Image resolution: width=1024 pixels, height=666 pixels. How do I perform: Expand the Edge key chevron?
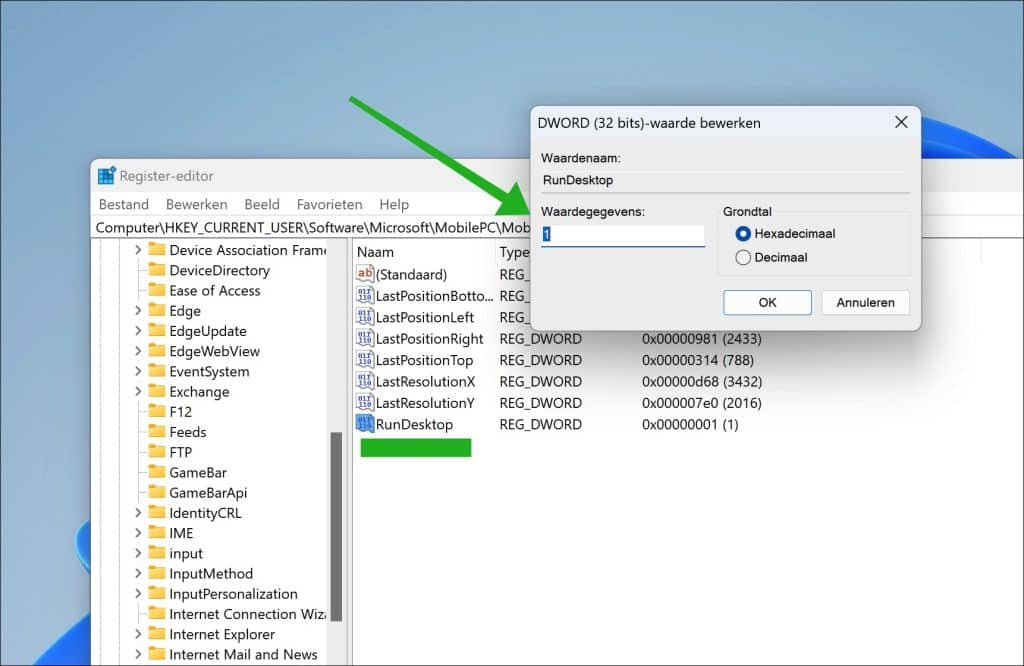(138, 310)
